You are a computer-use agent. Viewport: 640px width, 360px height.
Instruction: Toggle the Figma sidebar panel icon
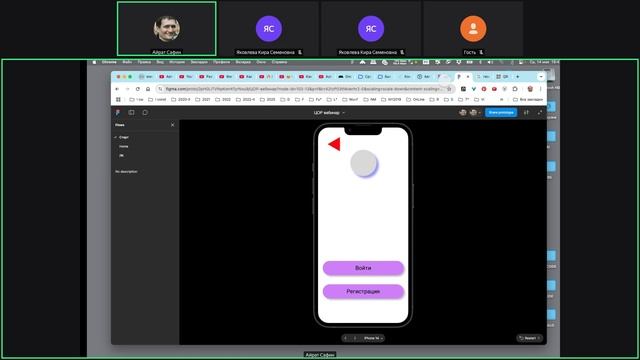click(131, 113)
